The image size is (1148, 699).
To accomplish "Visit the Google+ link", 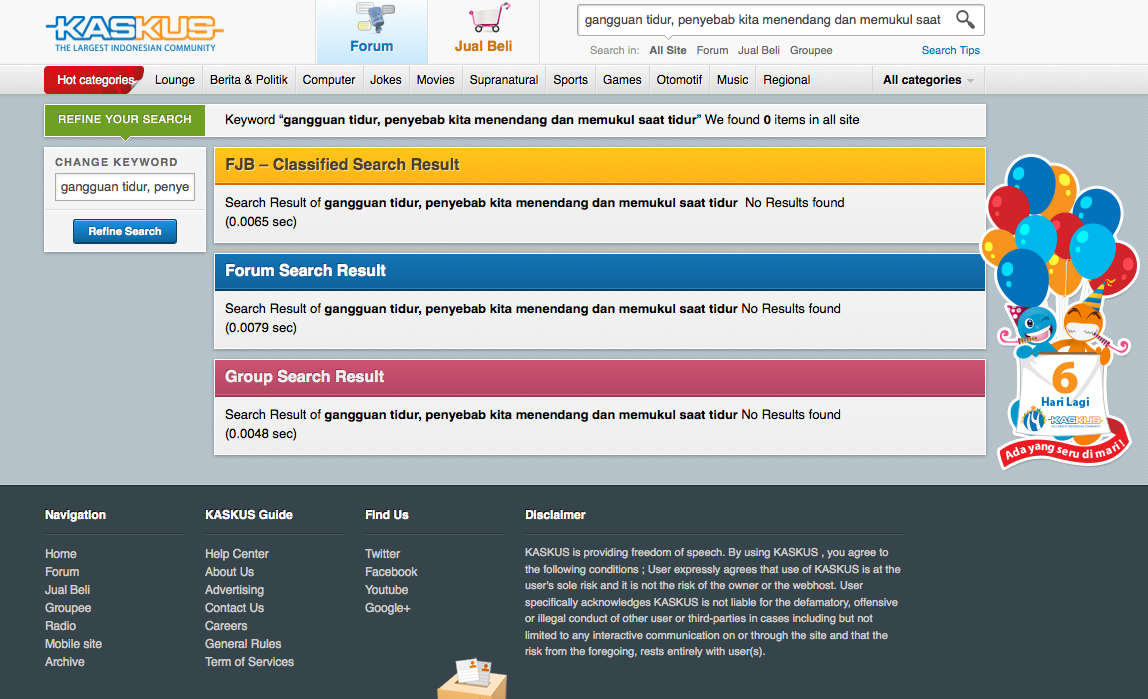I will [387, 608].
